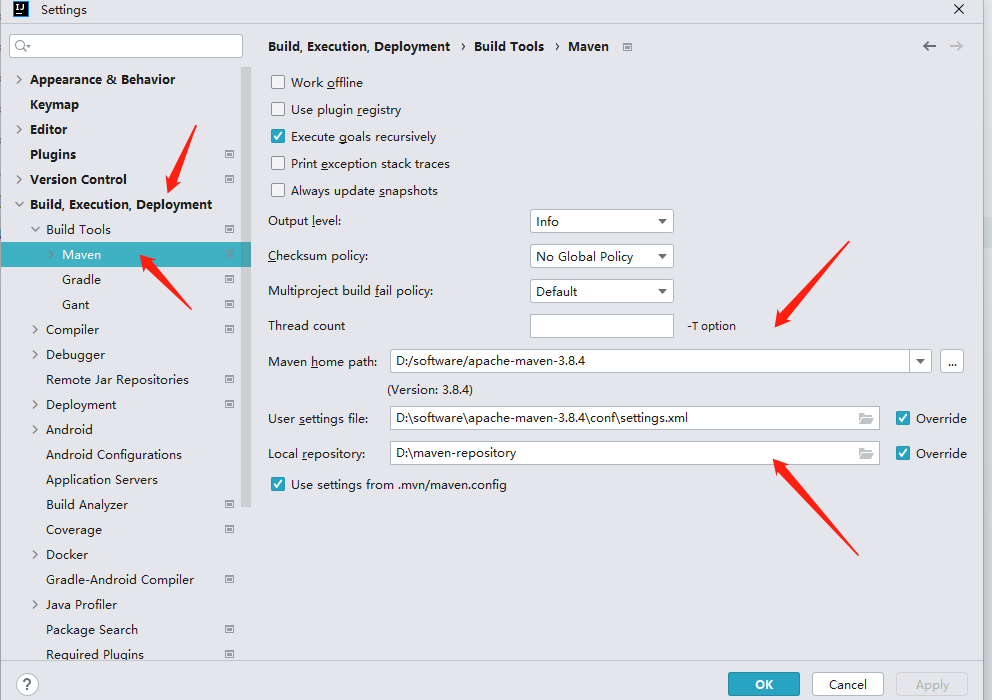
Task: Expand the Maven sub-settings arrow
Action: pos(51,254)
